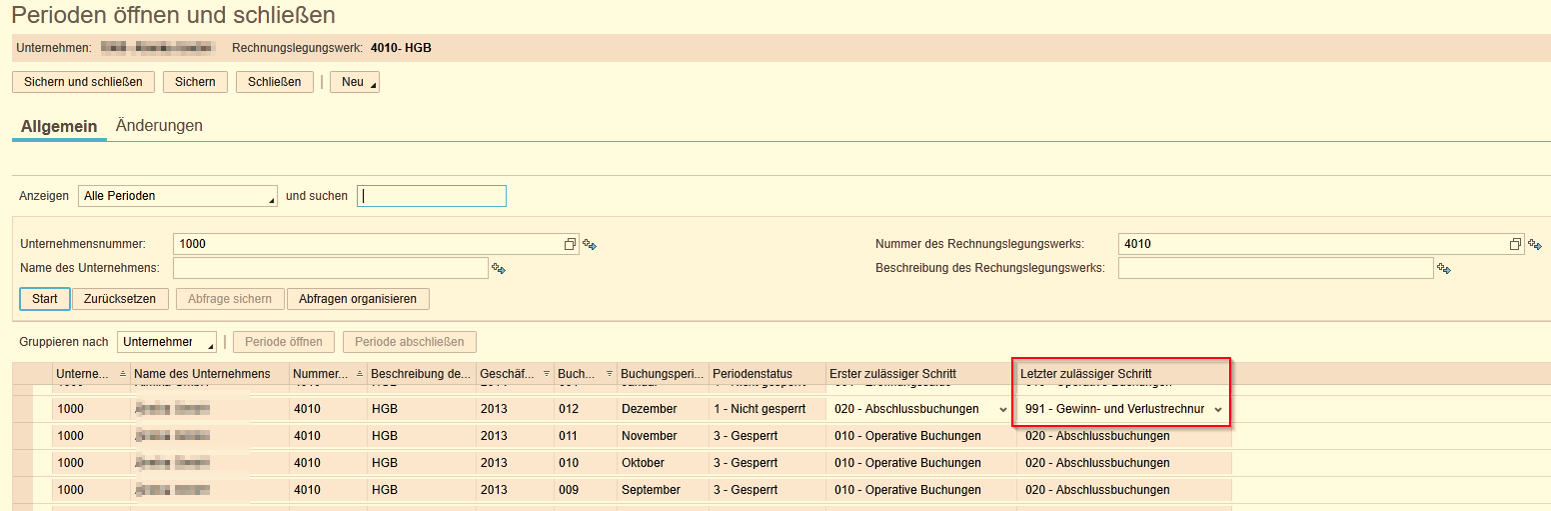Image resolution: width=1551 pixels, height=511 pixels.
Task: Open the Gruppieren nach dropdown
Action: tap(167, 342)
